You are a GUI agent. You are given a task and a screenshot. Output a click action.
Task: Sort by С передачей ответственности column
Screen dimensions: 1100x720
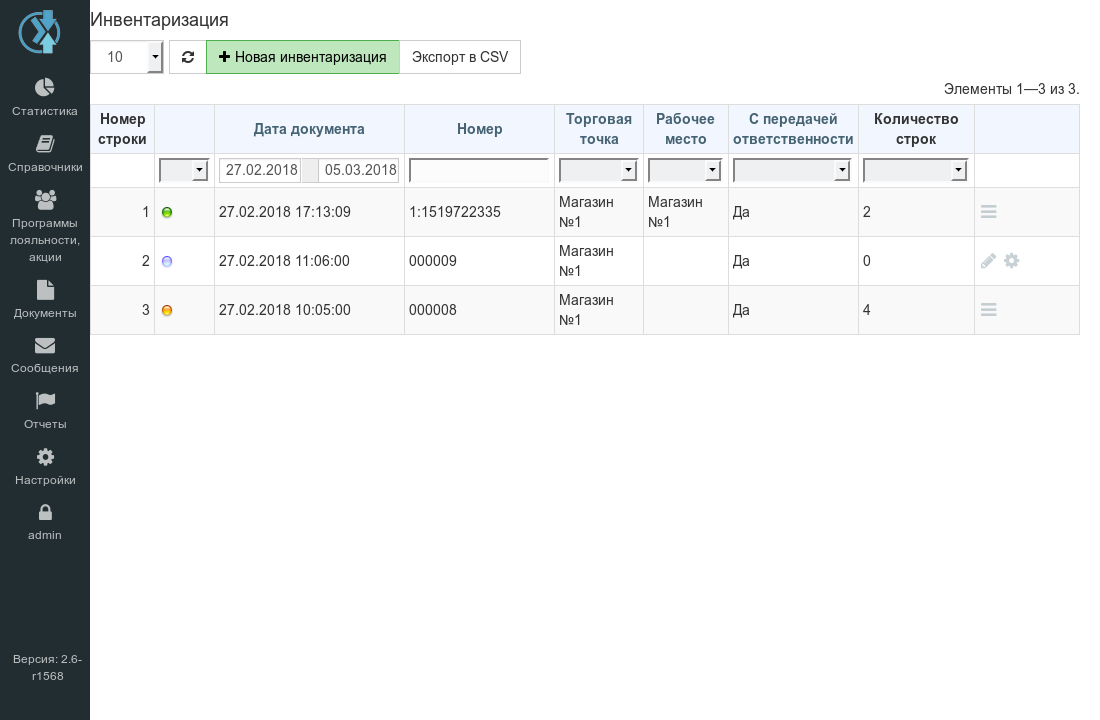793,129
